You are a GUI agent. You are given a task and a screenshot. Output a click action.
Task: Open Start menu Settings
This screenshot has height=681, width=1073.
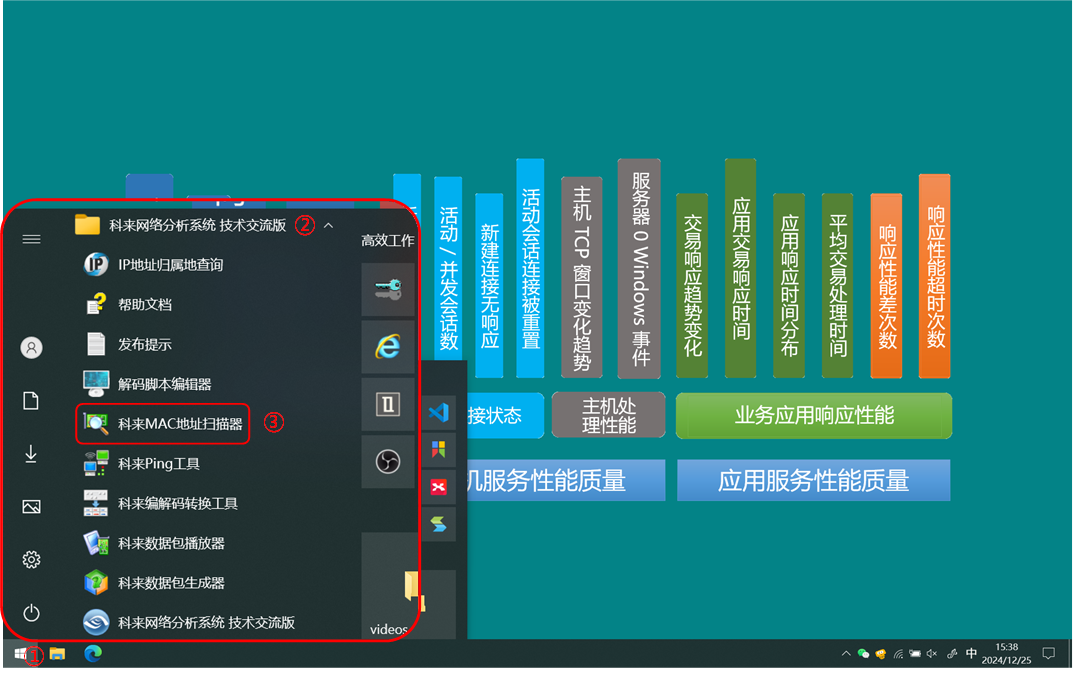(x=31, y=560)
